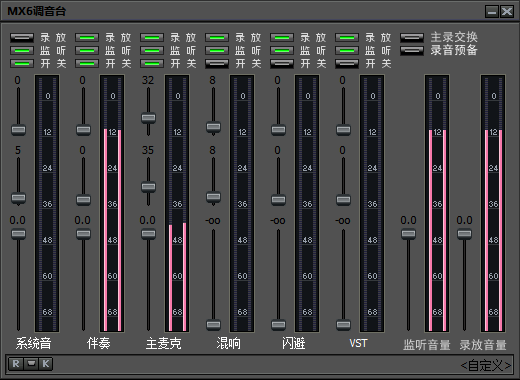The image size is (520, 380).
Task: Click the 混响 volume fader at -oo
Action: pos(213,324)
